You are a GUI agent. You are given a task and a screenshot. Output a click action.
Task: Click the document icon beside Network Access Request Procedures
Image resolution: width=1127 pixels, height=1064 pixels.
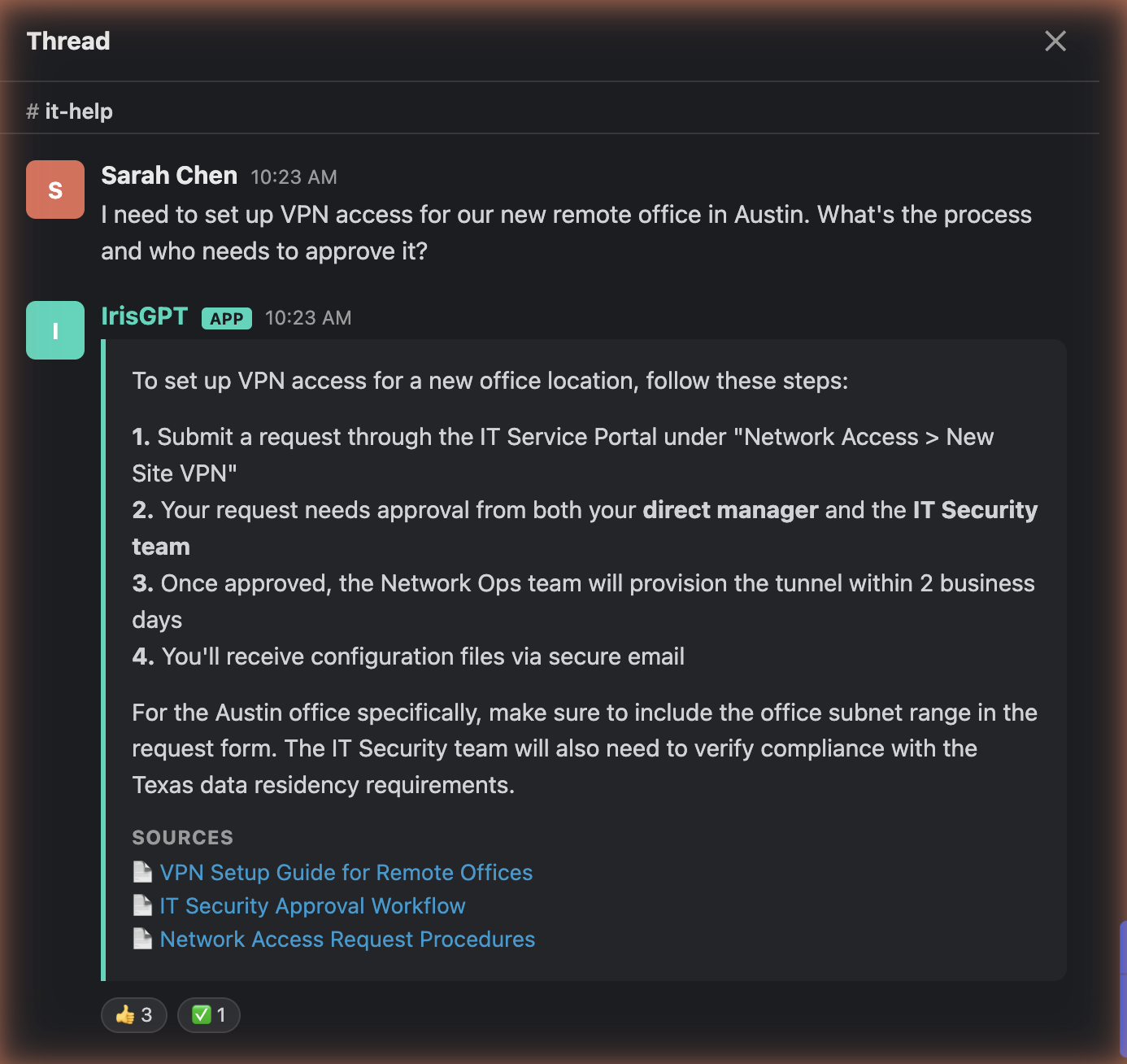142,938
